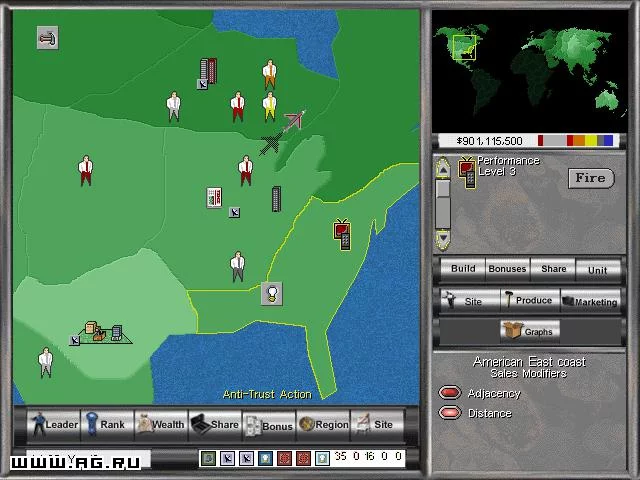Click the first satellite dish icon in status bar

pos(228,458)
